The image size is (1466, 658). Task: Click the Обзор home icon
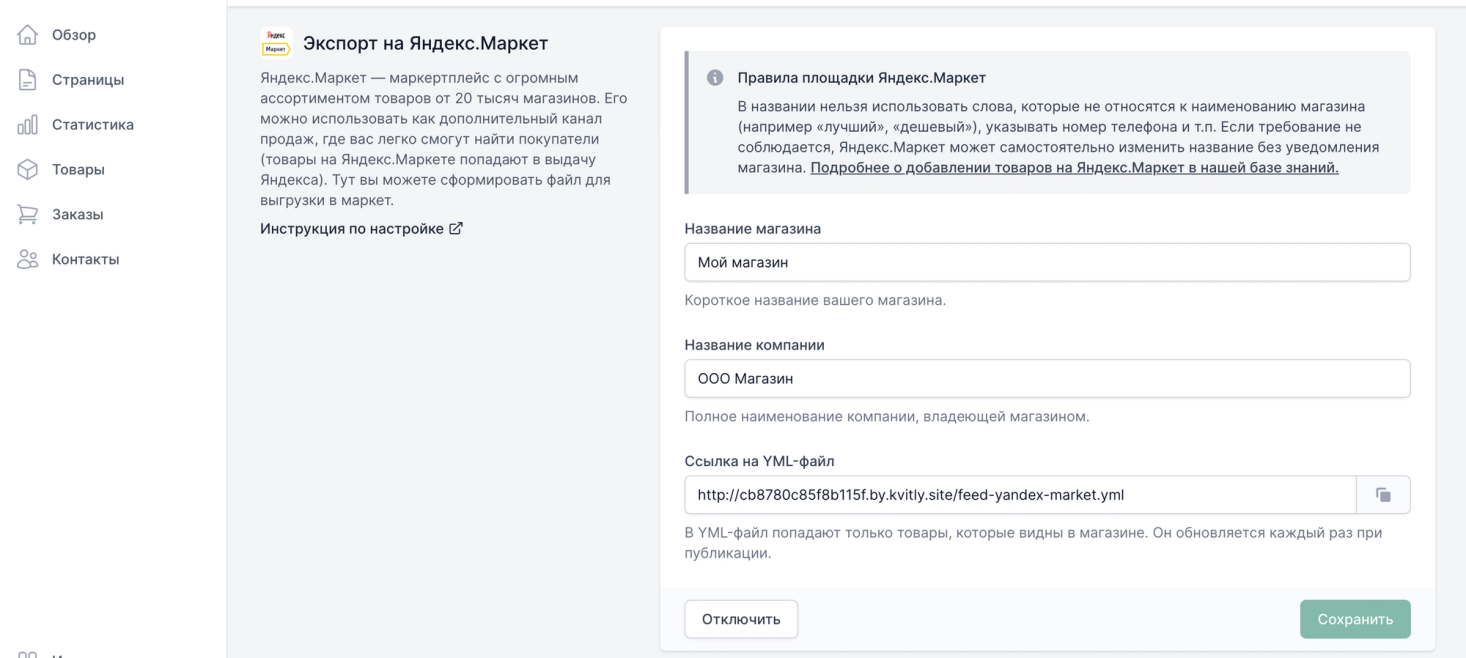(28, 35)
